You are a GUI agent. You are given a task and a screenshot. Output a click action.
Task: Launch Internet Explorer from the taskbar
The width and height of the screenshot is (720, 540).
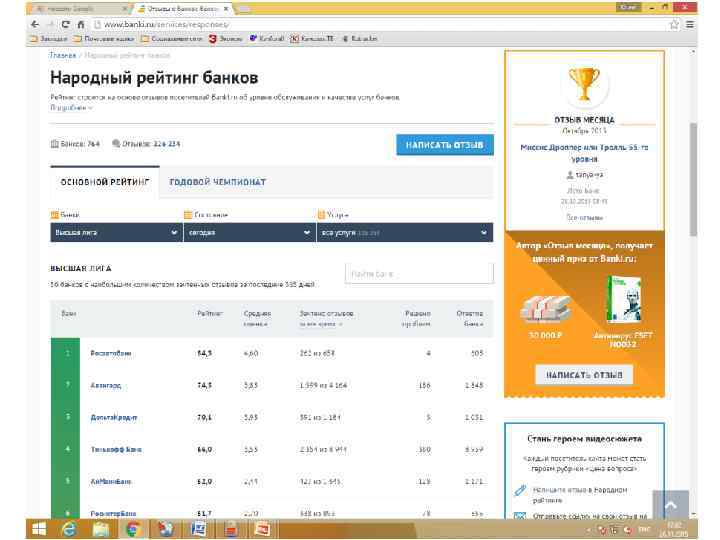pos(69,529)
